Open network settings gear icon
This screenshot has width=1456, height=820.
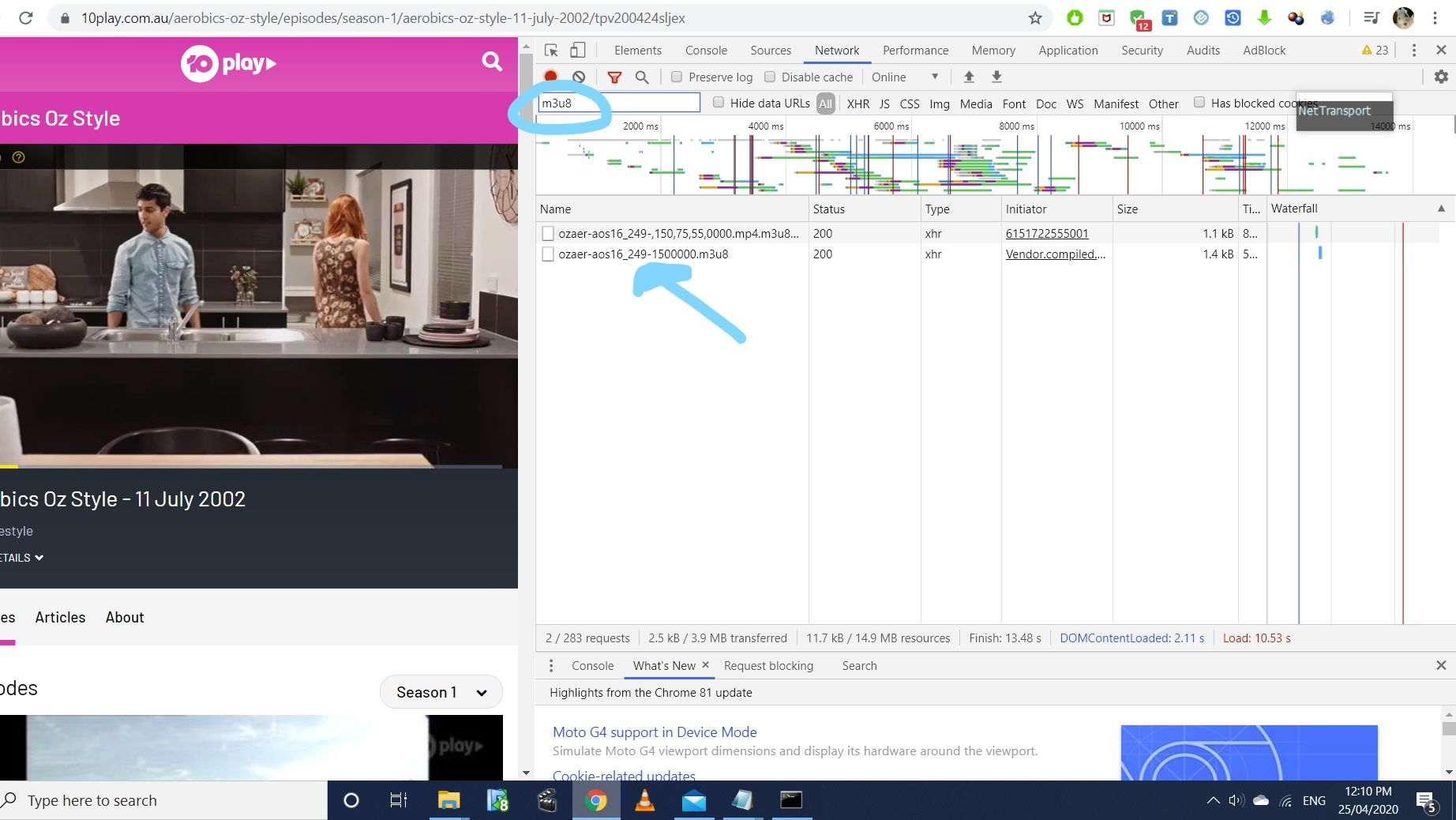coord(1441,77)
